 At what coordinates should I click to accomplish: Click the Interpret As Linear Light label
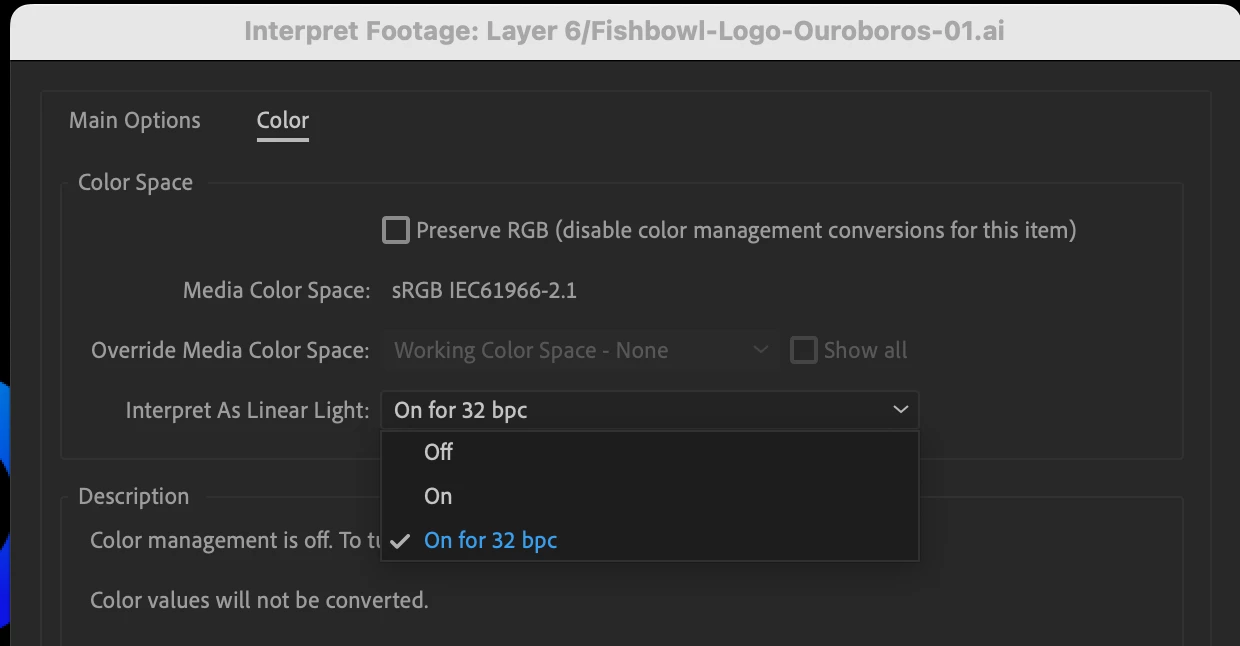247,411
